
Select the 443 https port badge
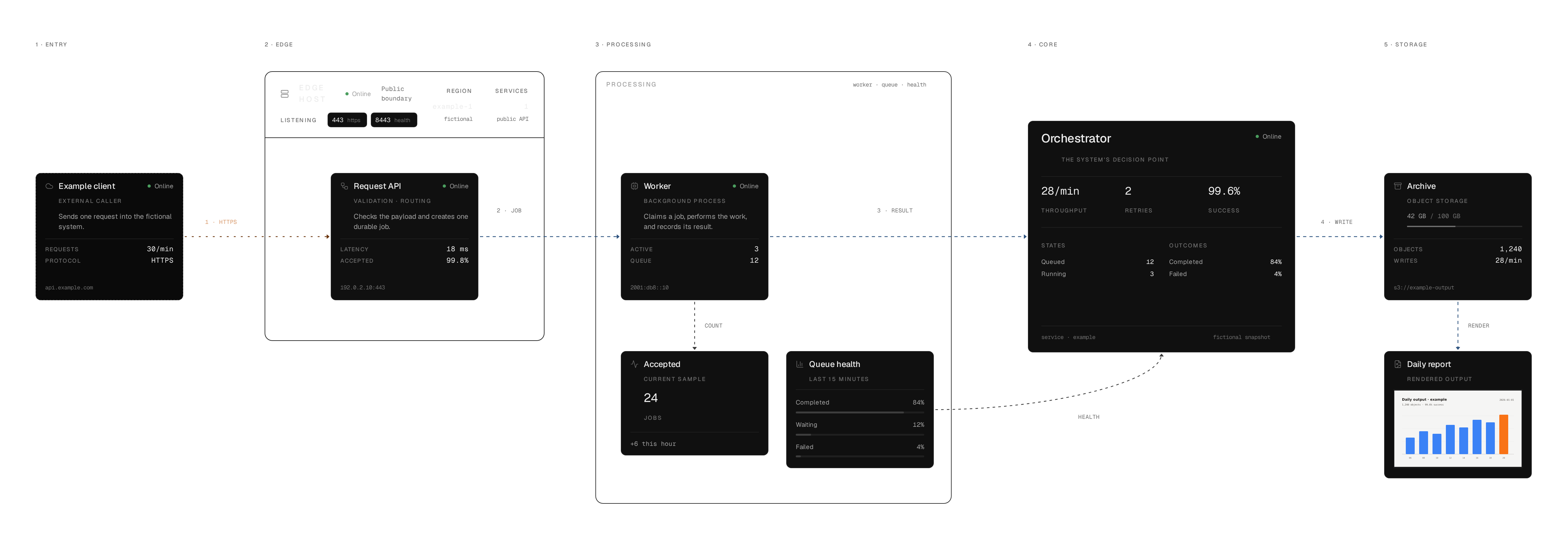(x=347, y=120)
